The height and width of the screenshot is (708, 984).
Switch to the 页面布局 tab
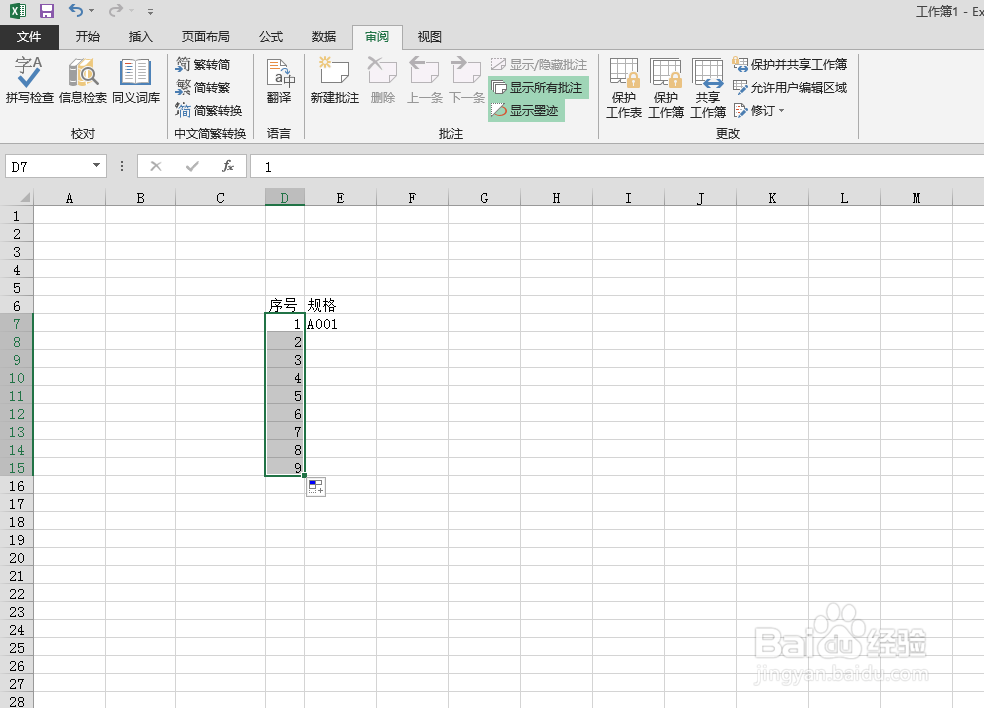pos(205,37)
